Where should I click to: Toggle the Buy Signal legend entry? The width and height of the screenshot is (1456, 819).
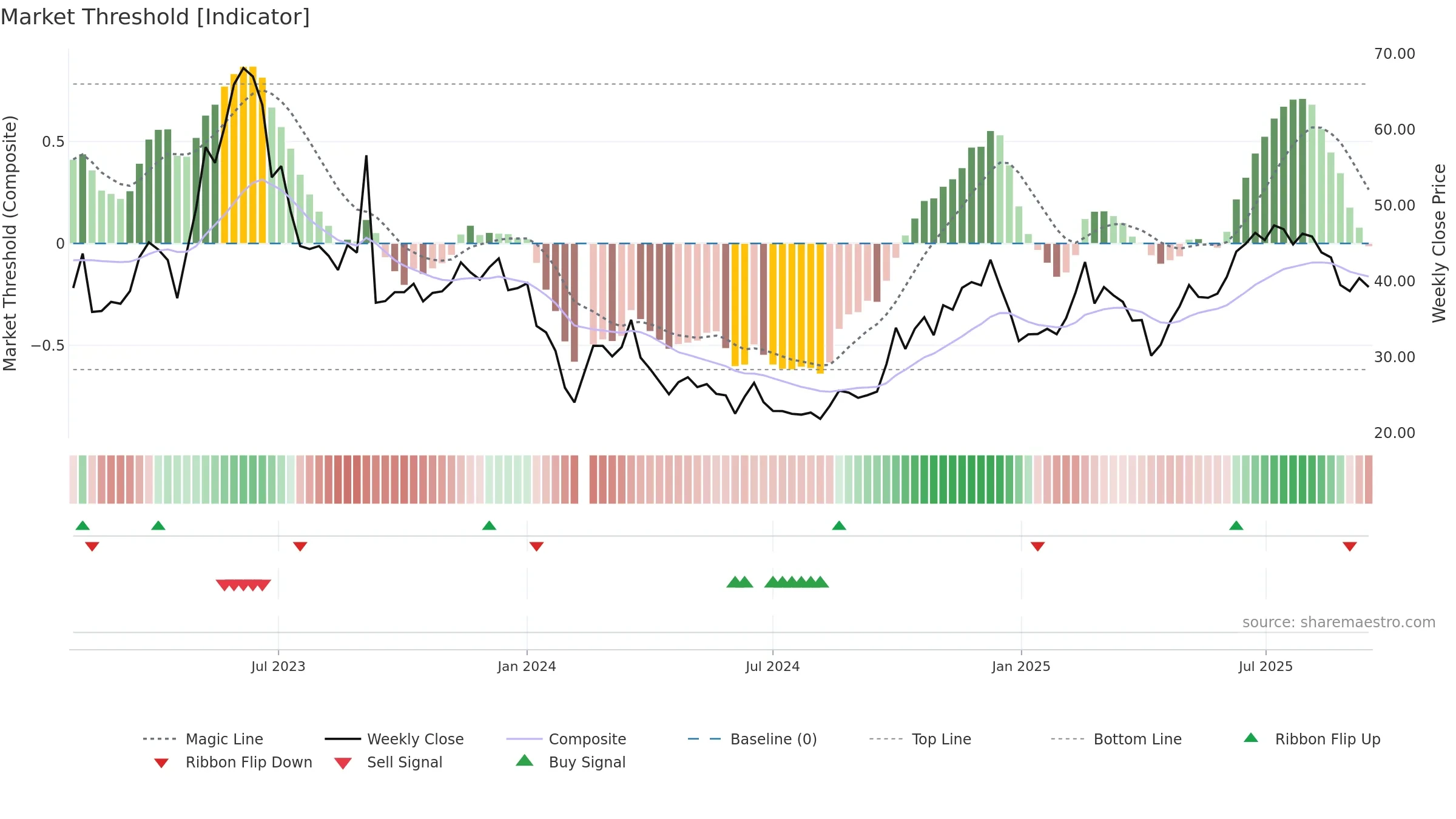coord(570,762)
